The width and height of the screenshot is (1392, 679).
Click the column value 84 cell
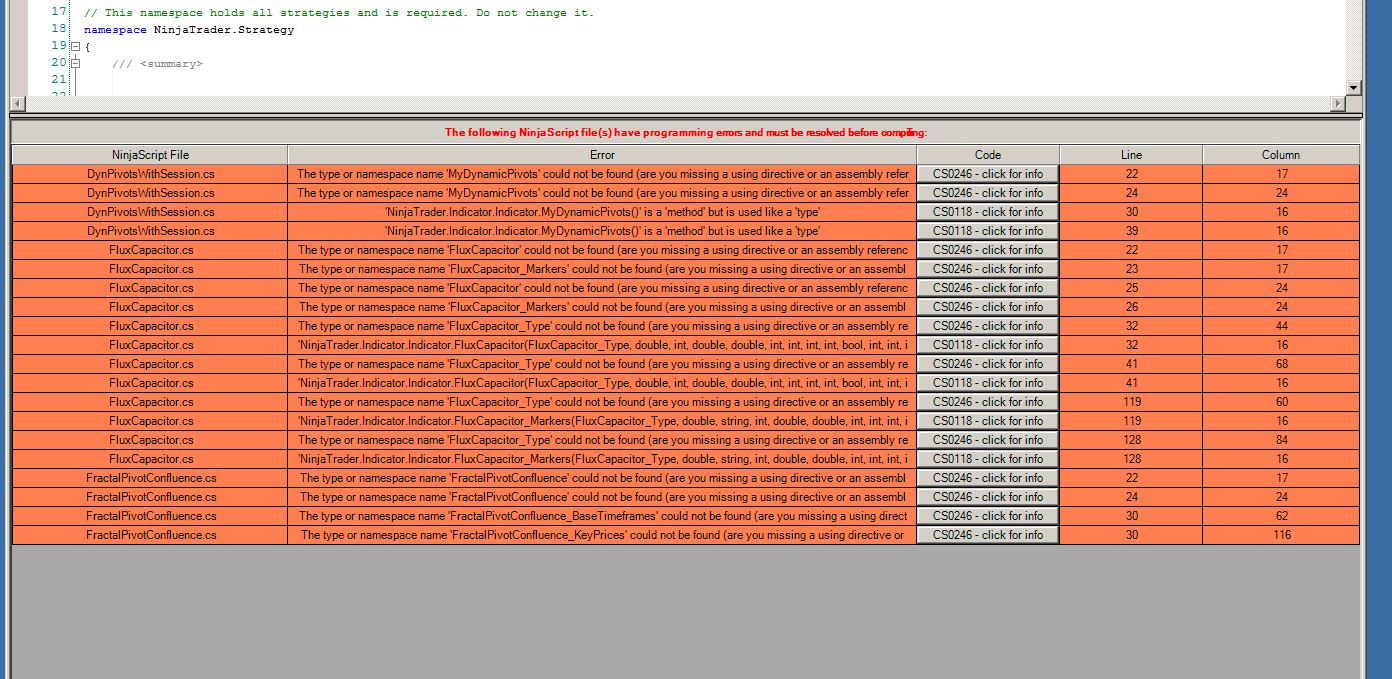pyautogui.click(x=1281, y=440)
